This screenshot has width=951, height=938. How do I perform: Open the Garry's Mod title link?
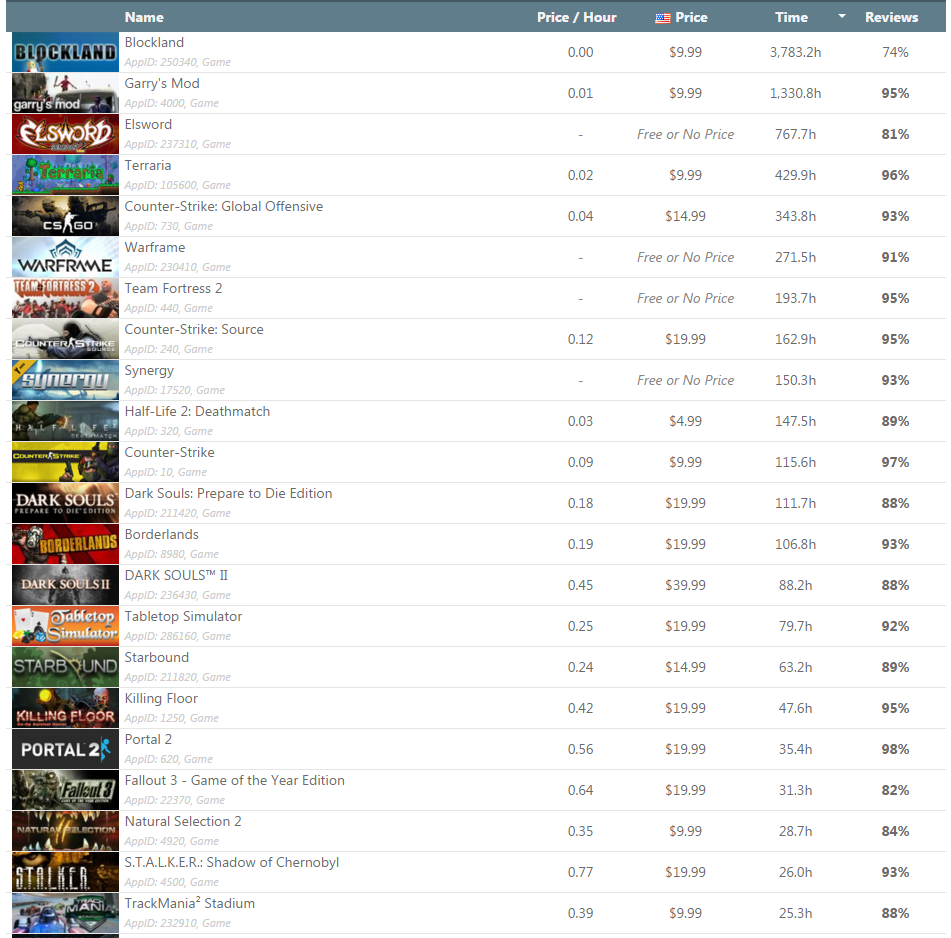point(162,84)
